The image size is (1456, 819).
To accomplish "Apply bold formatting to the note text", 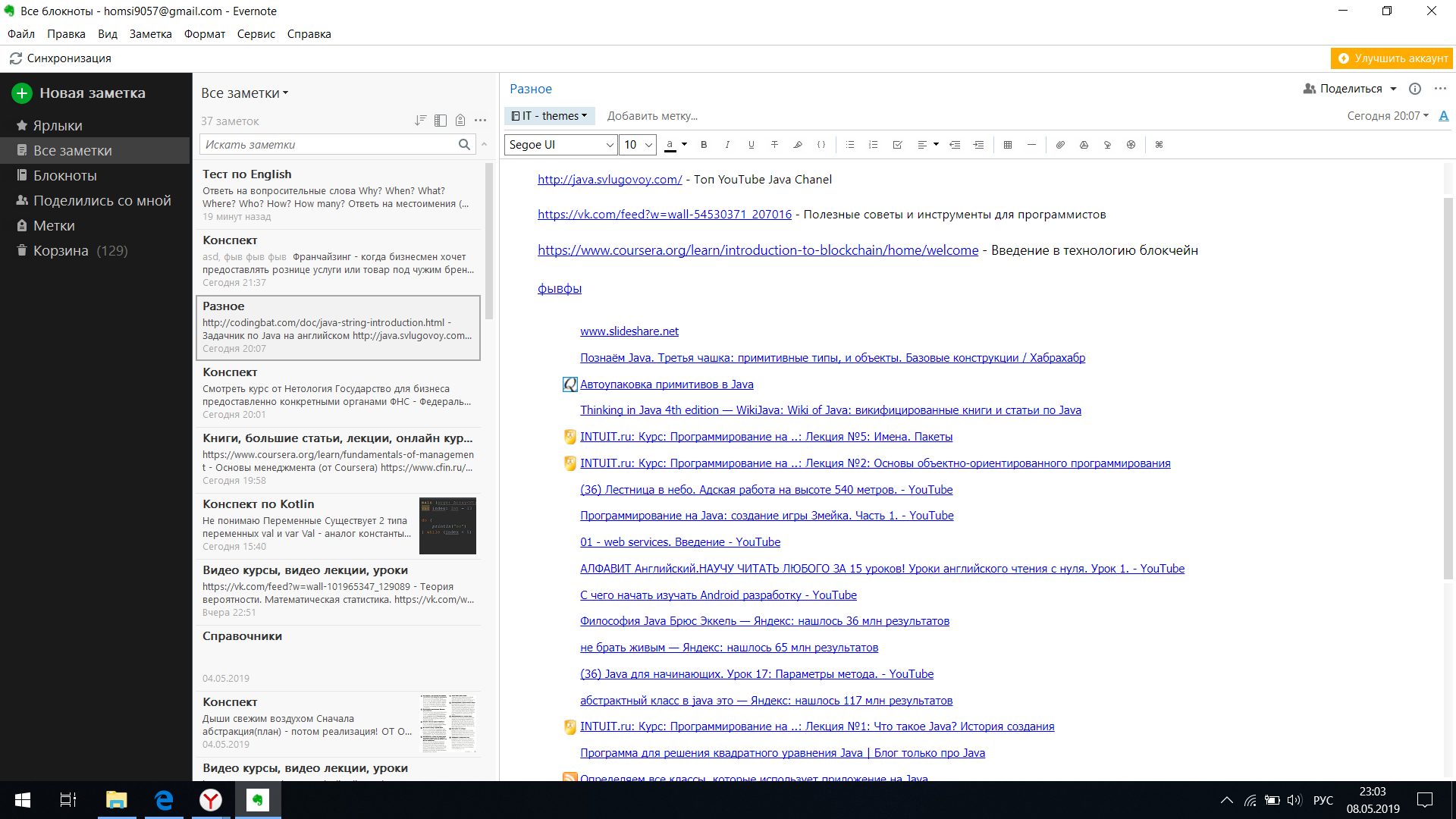I will [704, 145].
